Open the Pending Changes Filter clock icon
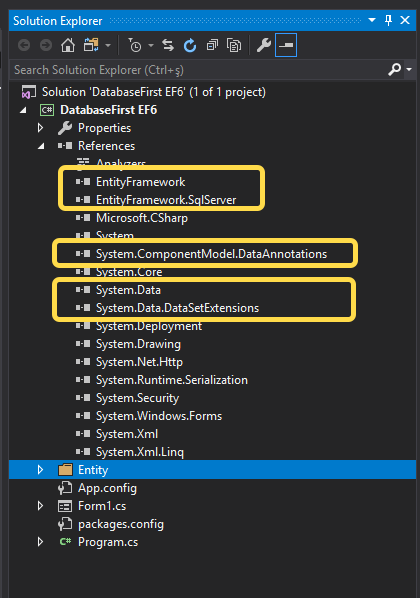The image size is (420, 598). click(134, 45)
